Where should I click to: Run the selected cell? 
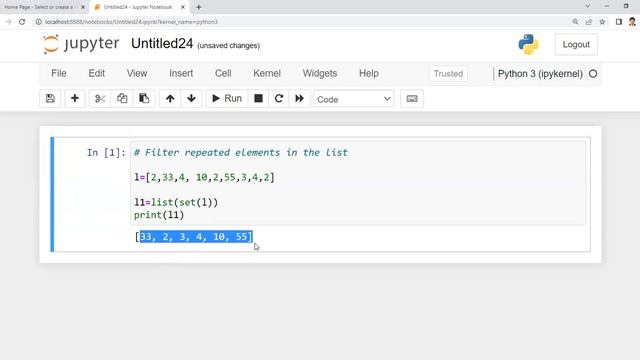click(x=227, y=98)
